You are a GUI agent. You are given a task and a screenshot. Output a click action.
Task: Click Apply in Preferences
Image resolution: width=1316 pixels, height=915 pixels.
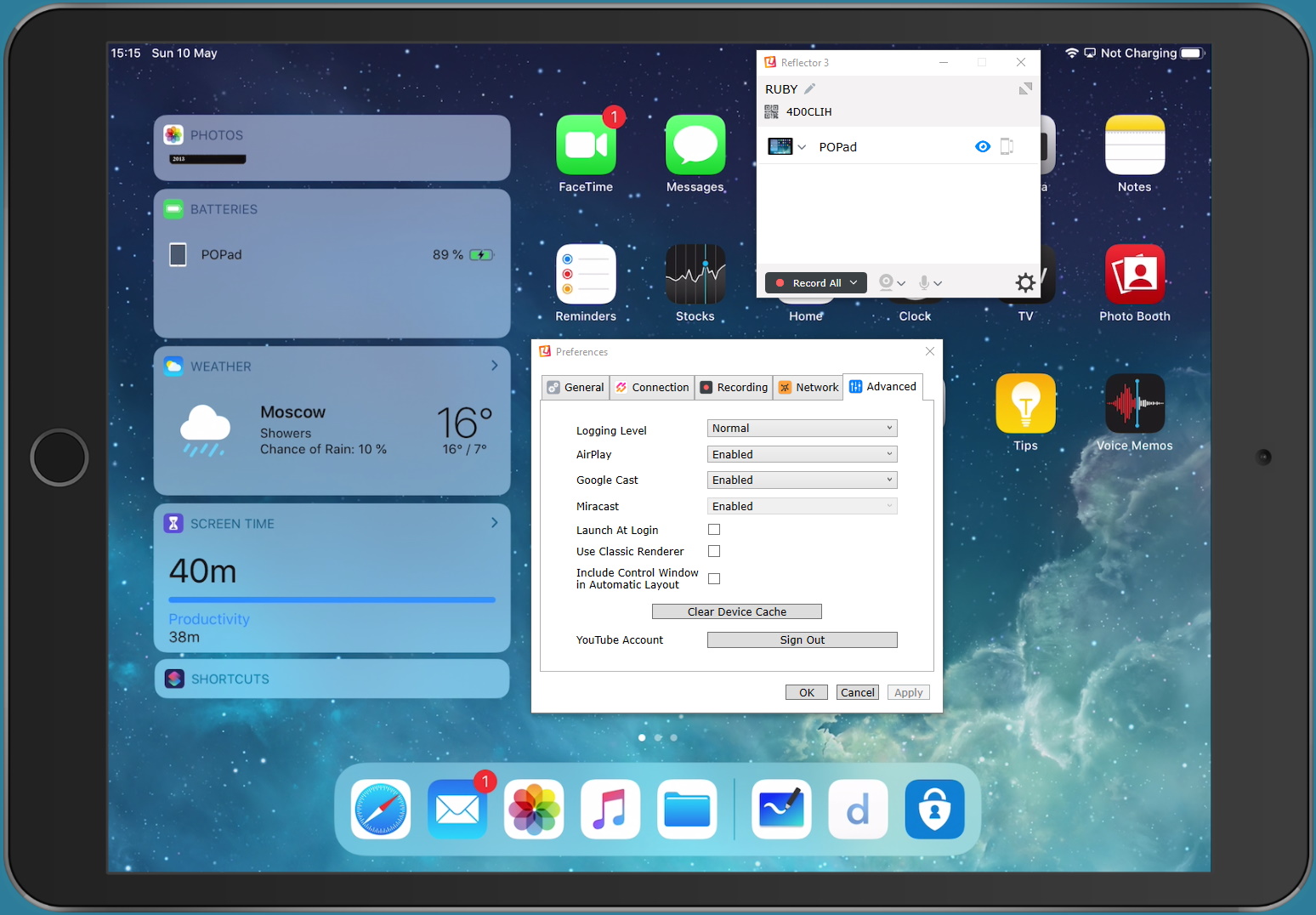tap(909, 692)
